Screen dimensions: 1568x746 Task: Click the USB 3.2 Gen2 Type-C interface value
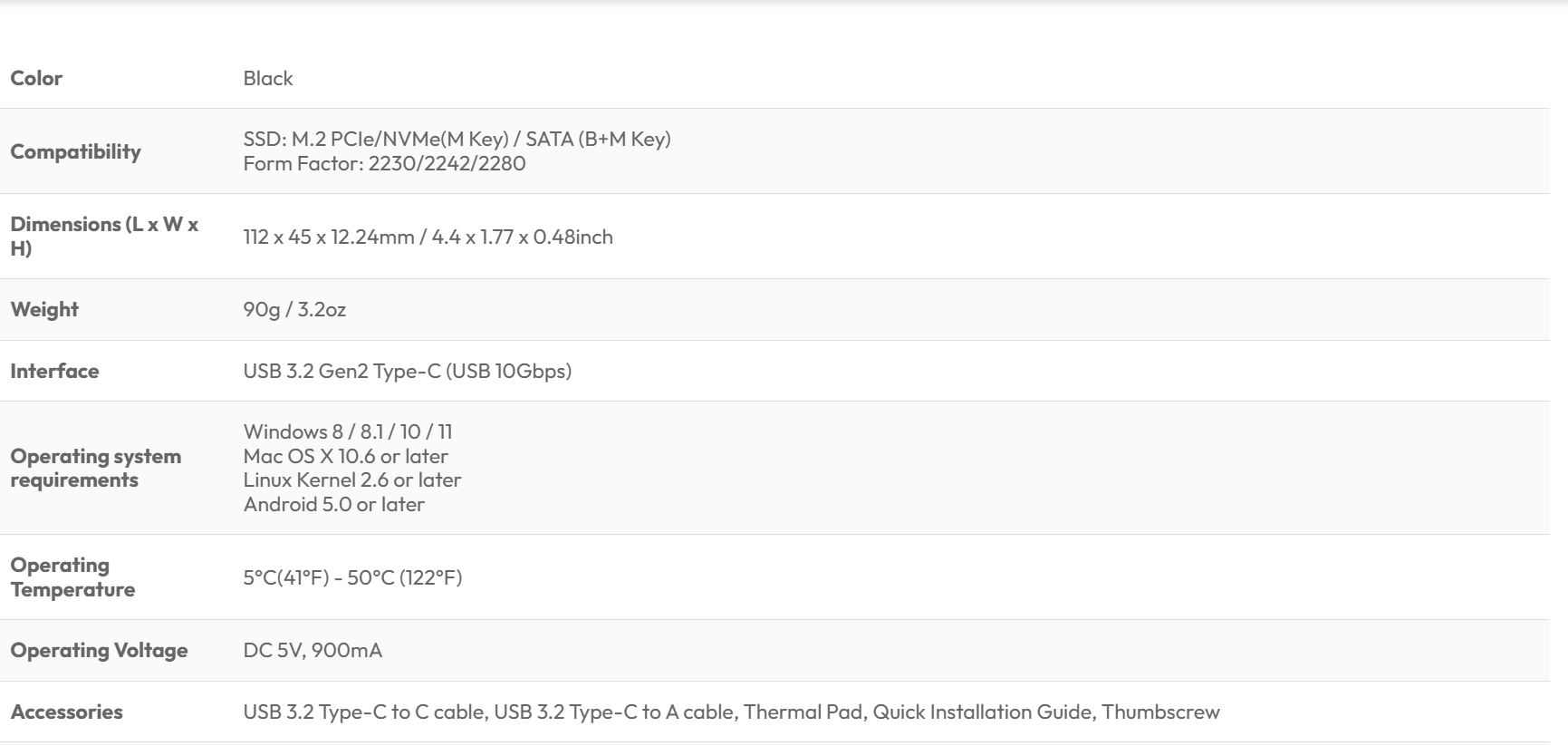tap(407, 371)
